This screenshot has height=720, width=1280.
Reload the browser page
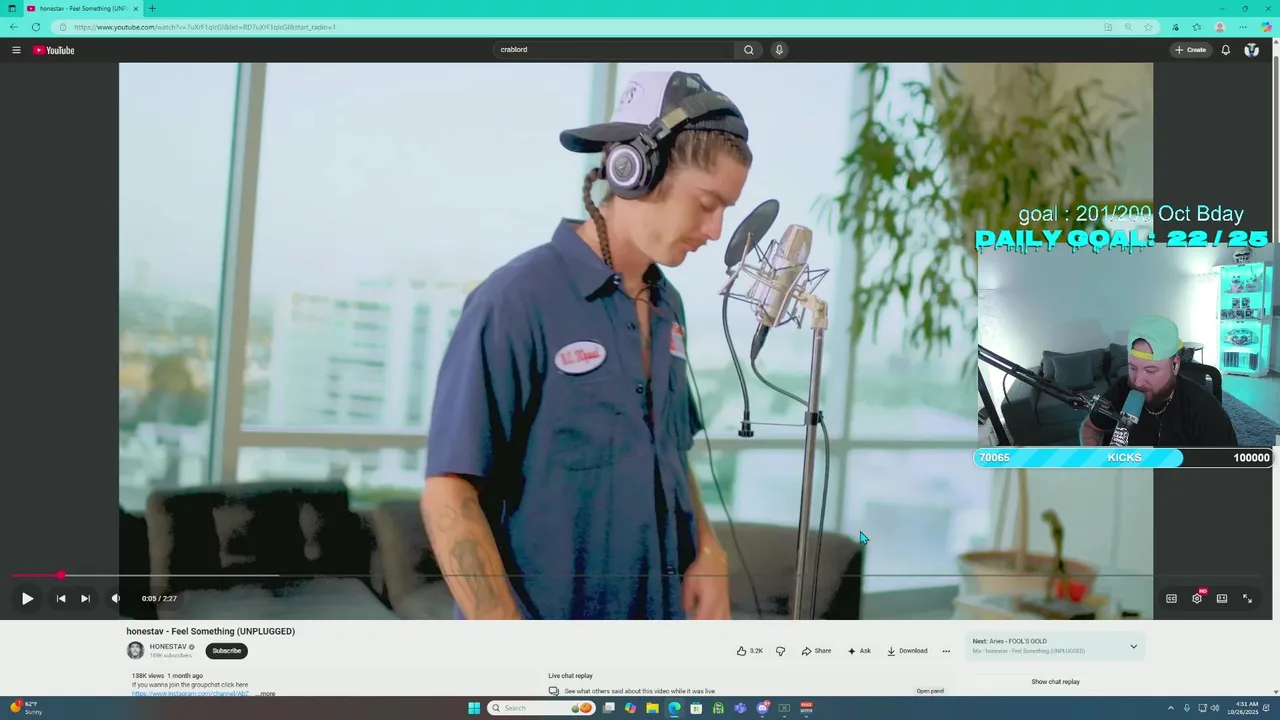(x=36, y=27)
